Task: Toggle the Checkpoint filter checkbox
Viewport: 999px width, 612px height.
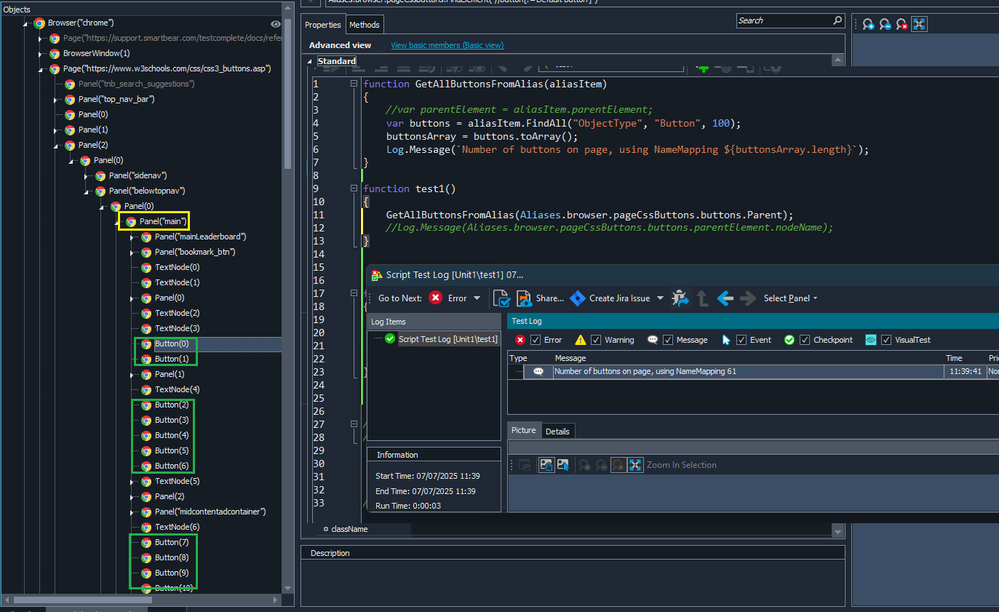Action: pyautogui.click(x=804, y=340)
